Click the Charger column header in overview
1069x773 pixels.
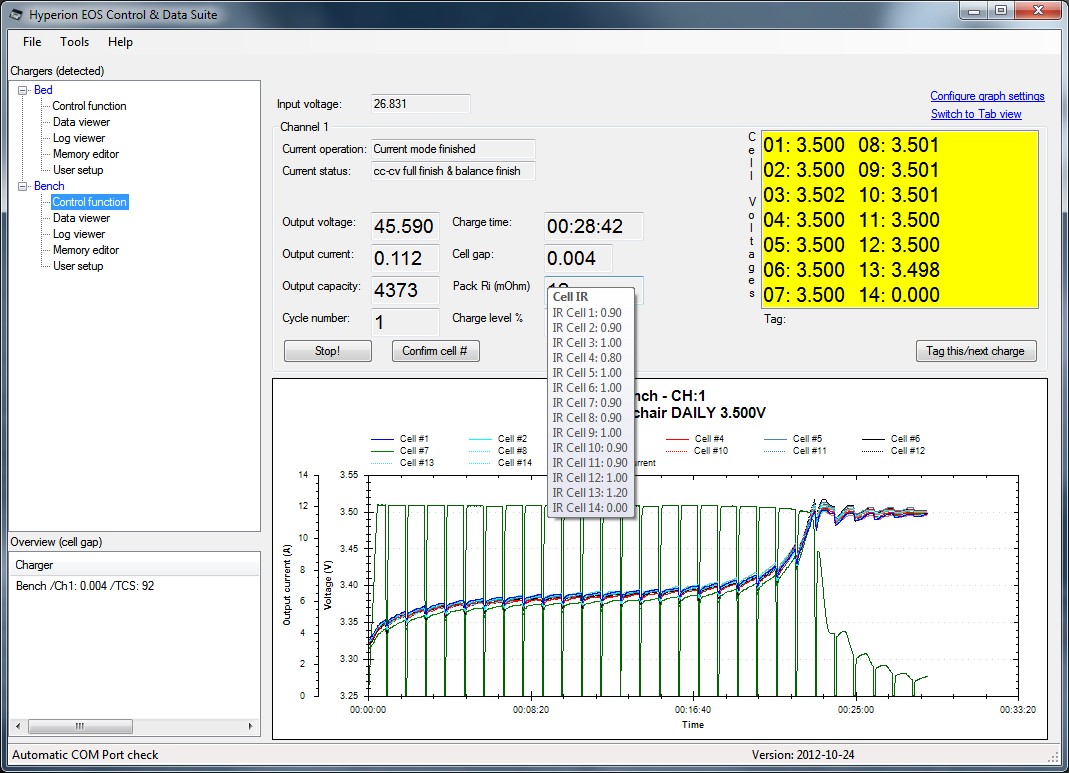(34, 566)
